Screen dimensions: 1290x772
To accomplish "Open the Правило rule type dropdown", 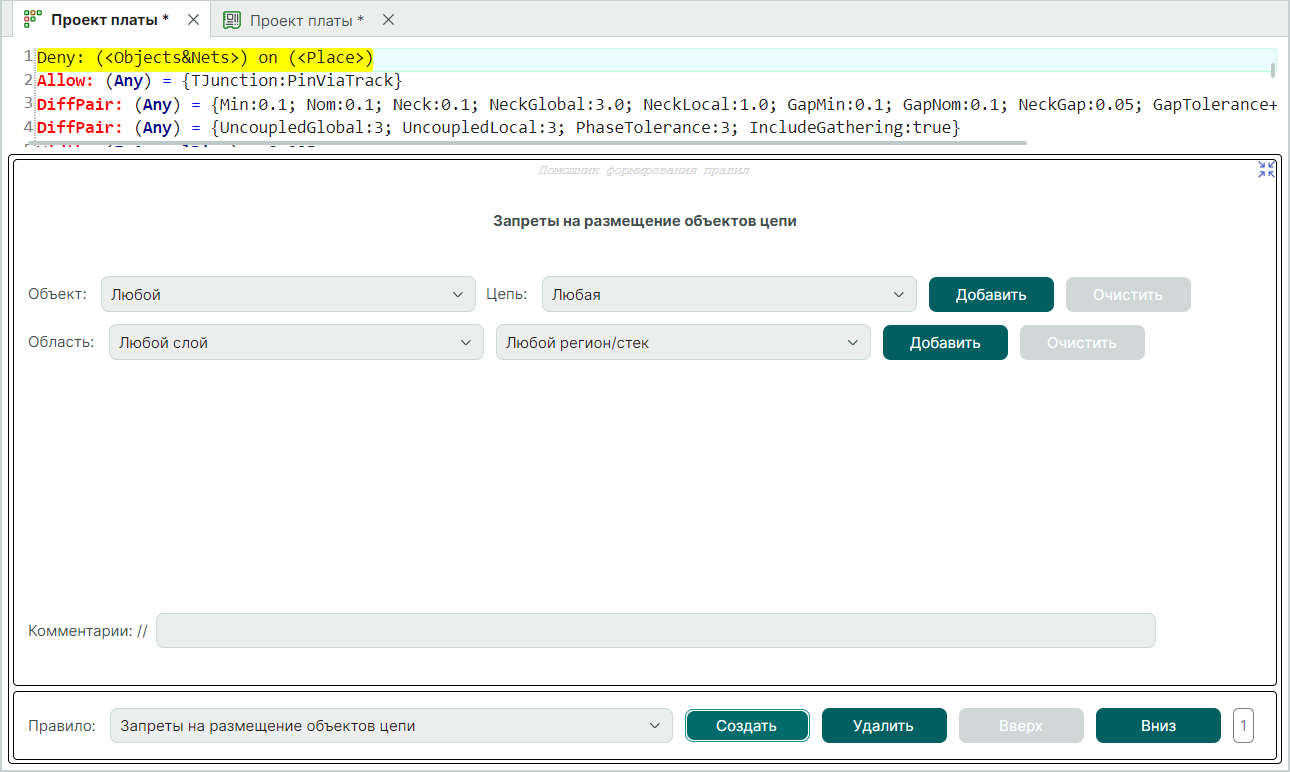I will click(x=390, y=726).
